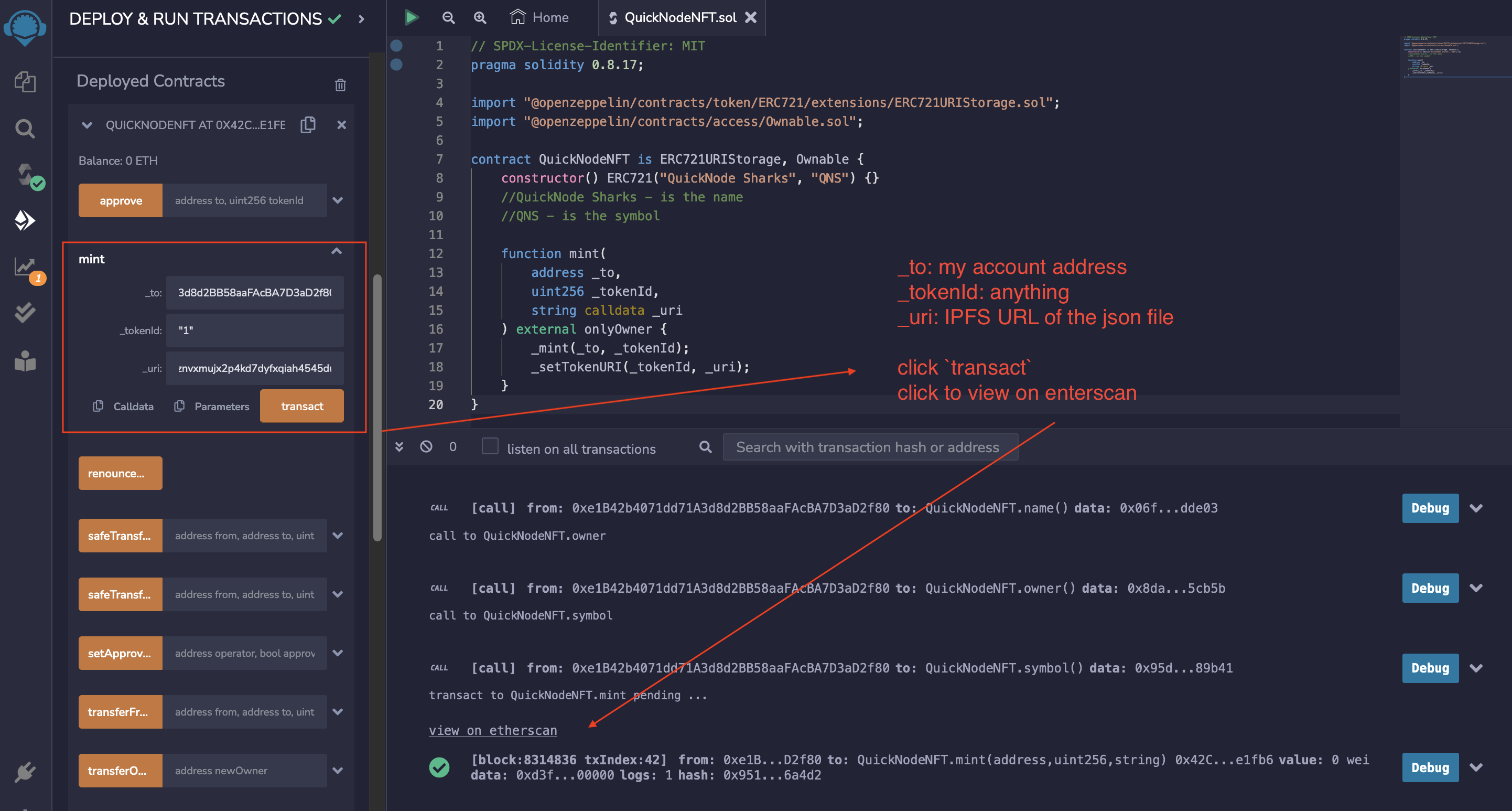Open the plugin manager plug icon
1512x811 pixels.
tap(25, 772)
